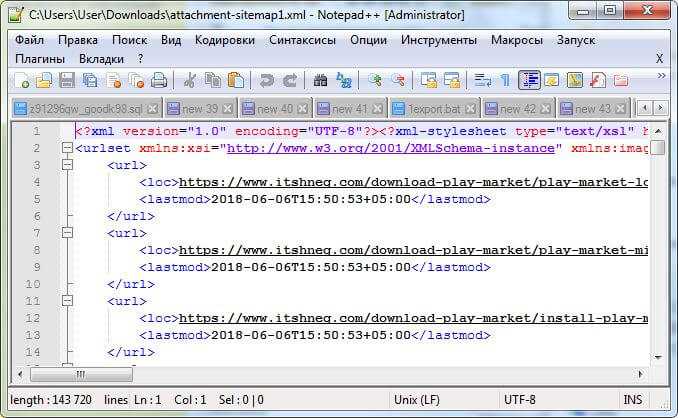Collapse the urlset fold on line 2
678x418 pixels.
[x=67, y=148]
